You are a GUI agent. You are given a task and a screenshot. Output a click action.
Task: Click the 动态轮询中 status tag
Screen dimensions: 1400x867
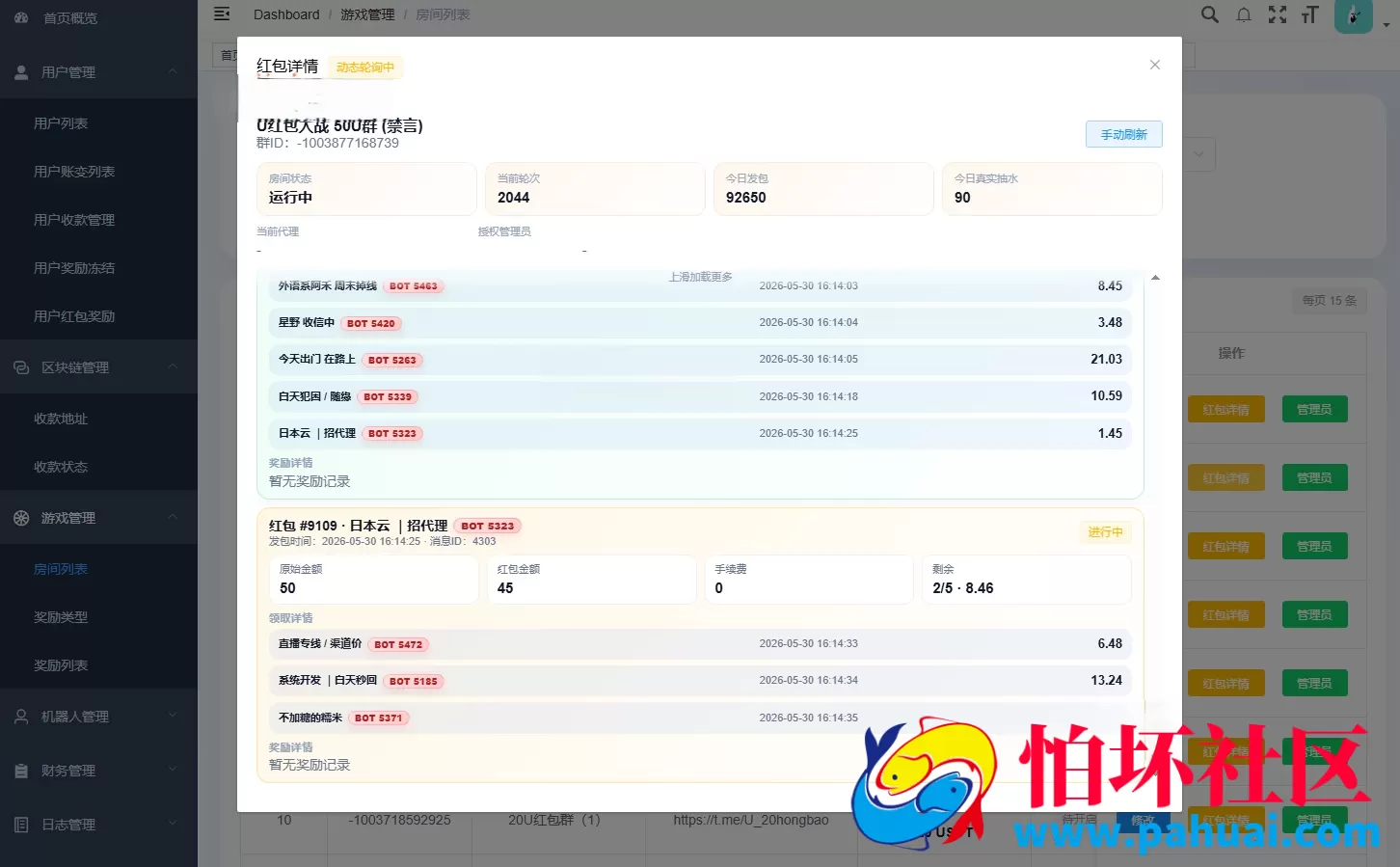tap(365, 68)
